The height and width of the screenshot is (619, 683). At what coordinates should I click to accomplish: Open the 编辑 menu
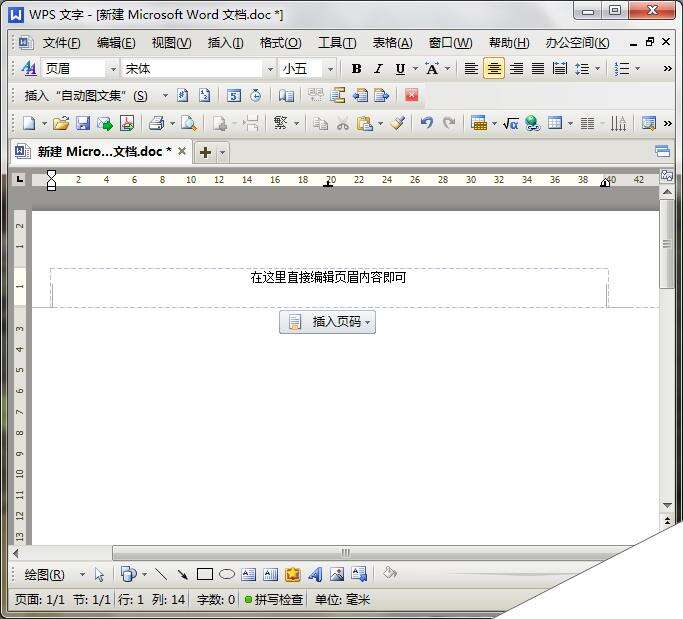(116, 43)
